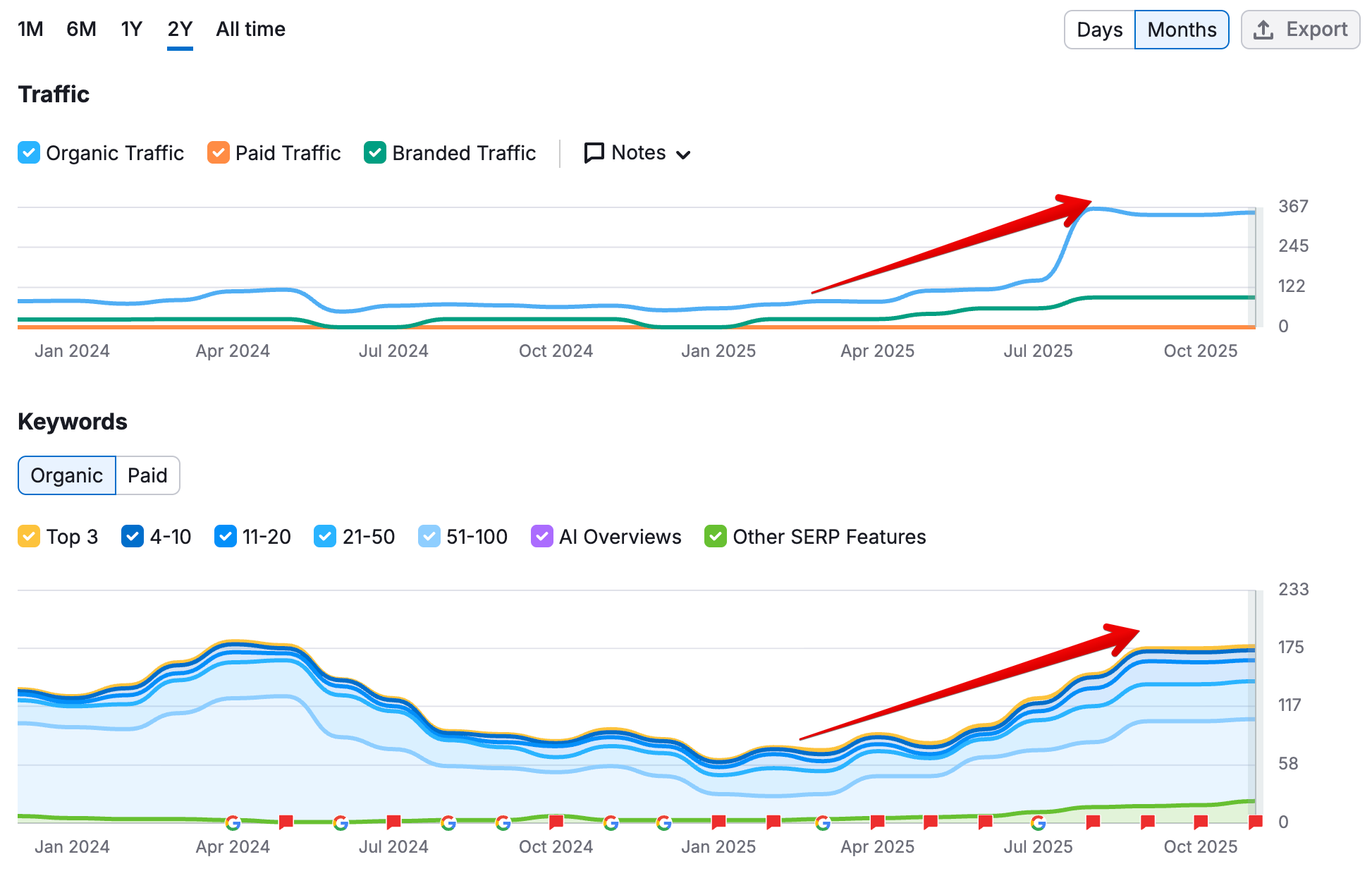The width and height of the screenshot is (1372, 876).
Task: Click the Google update marker near Apr 2024
Action: [x=234, y=822]
